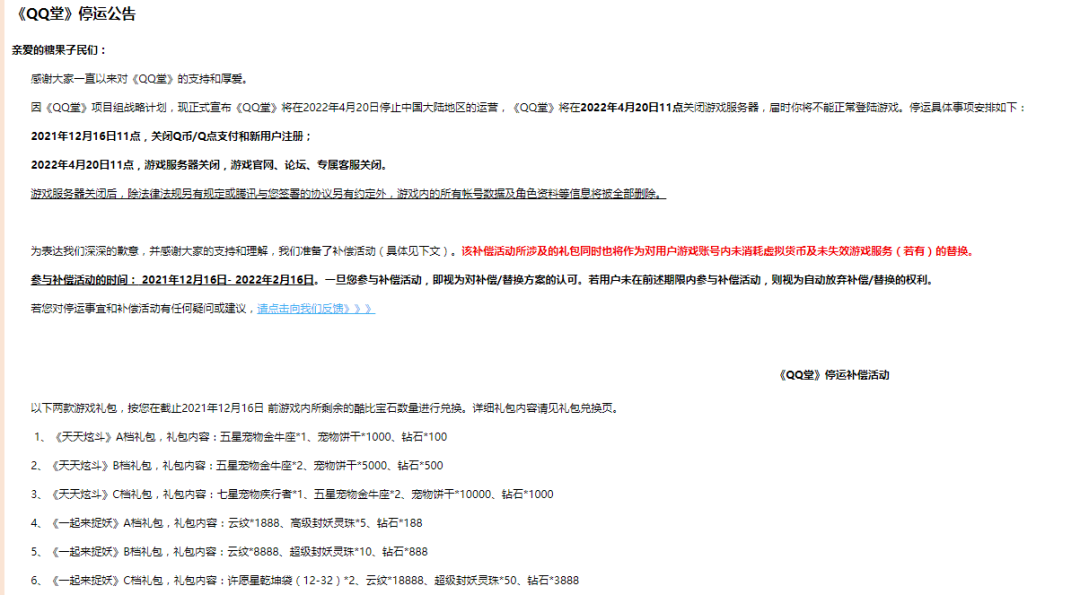
Task: Select item 2 '《天天炫斗》B档礼包'
Action: (237, 466)
